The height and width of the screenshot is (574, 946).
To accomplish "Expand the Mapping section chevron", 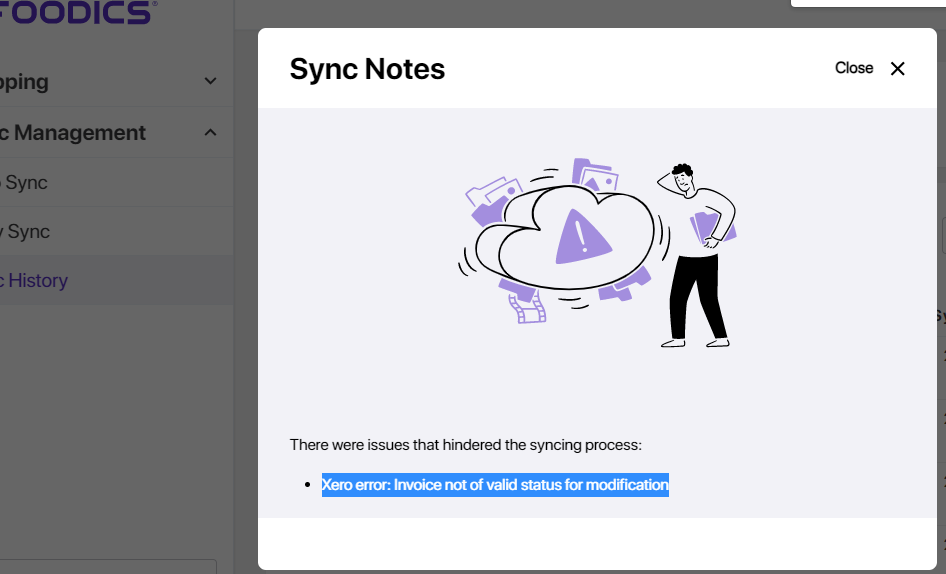I will (x=210, y=82).
